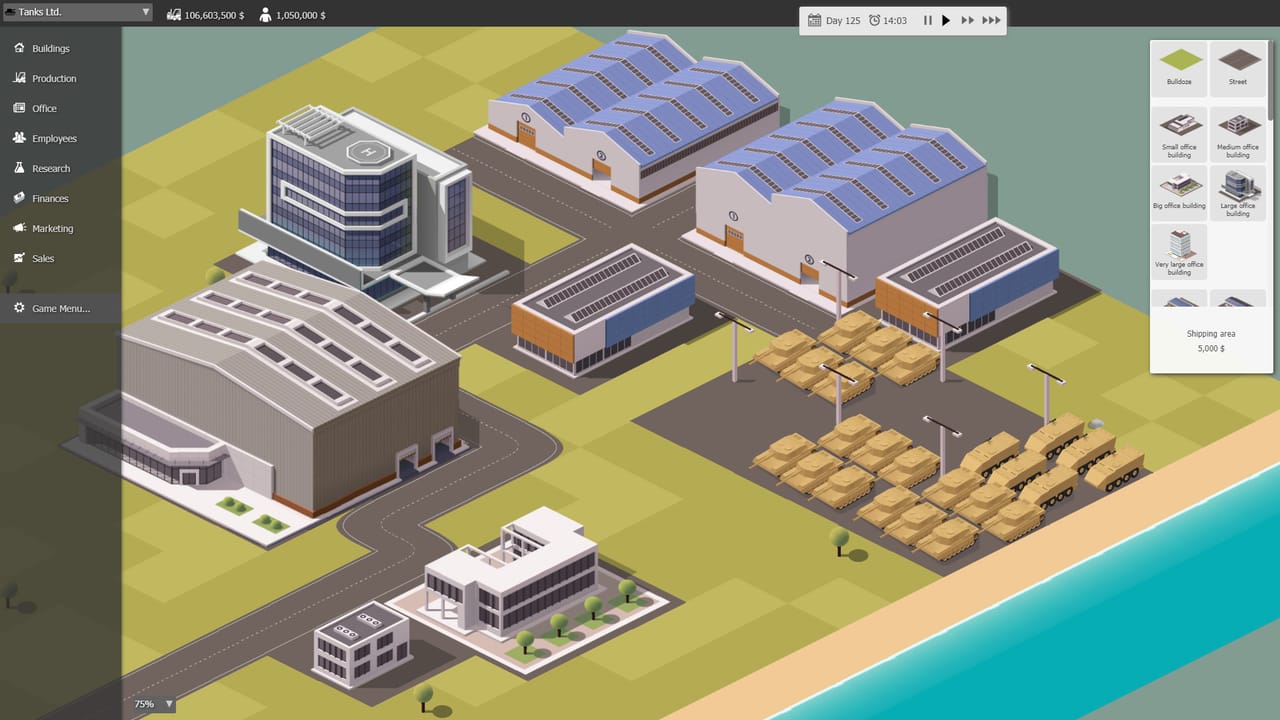The height and width of the screenshot is (720, 1280).
Task: Open the Tanks Ltd. company dropdown
Action: [77, 10]
